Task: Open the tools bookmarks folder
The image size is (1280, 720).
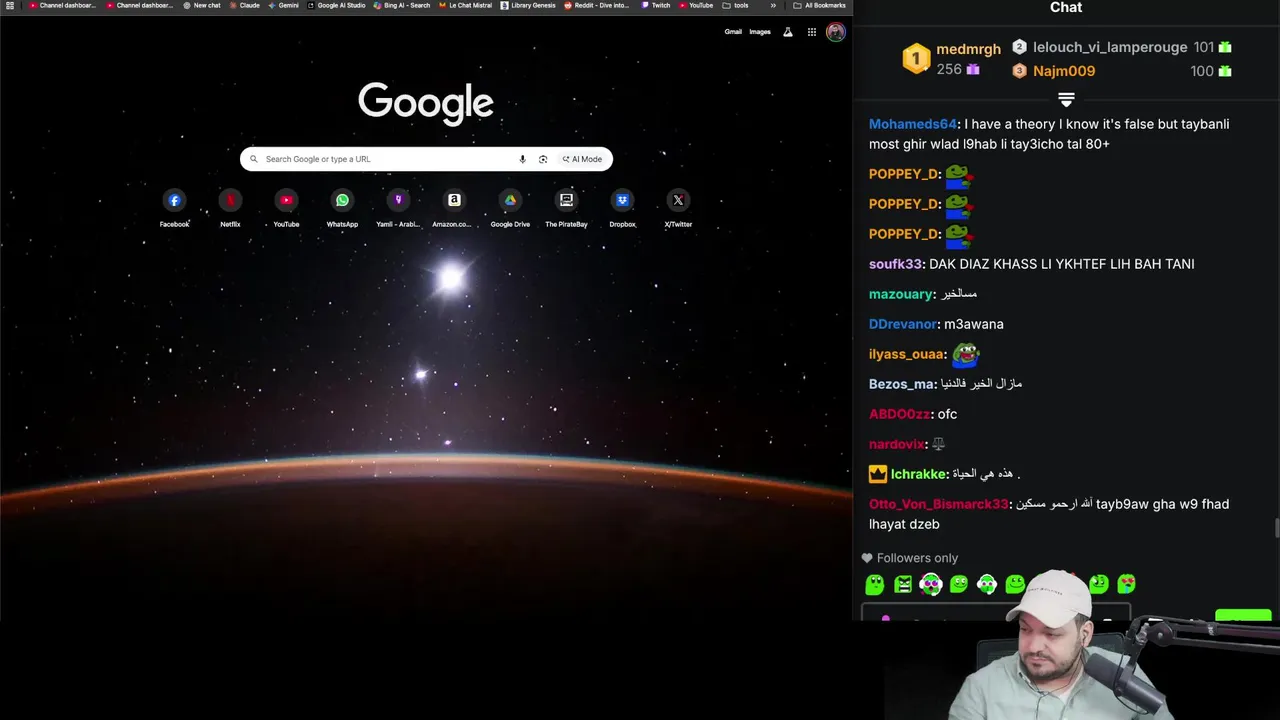Action: (735, 5)
